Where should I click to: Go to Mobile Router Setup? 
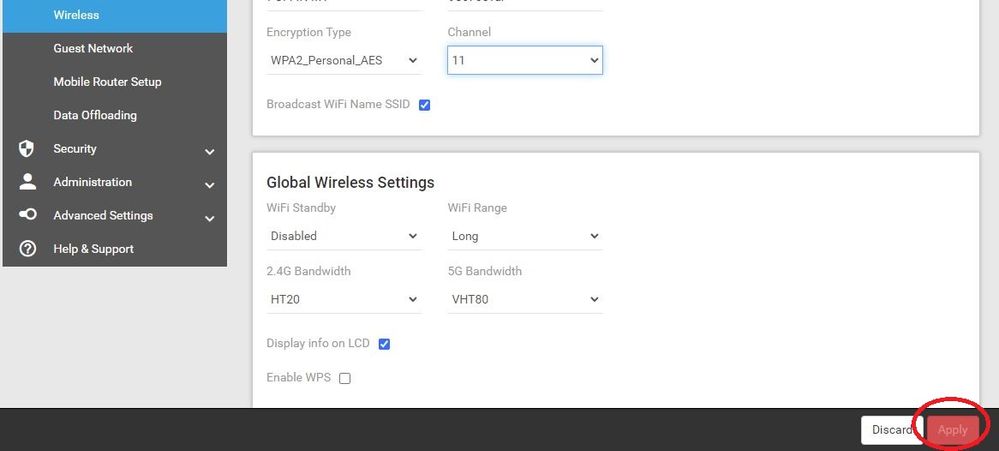[107, 82]
